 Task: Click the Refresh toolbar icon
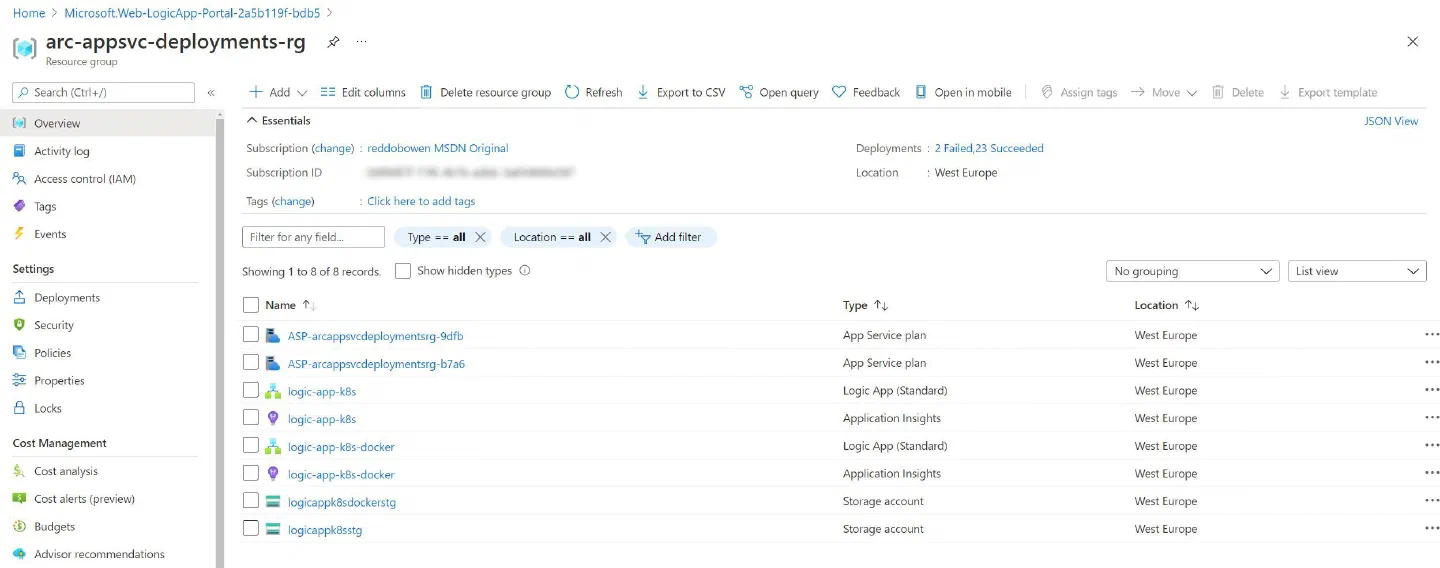[x=572, y=92]
